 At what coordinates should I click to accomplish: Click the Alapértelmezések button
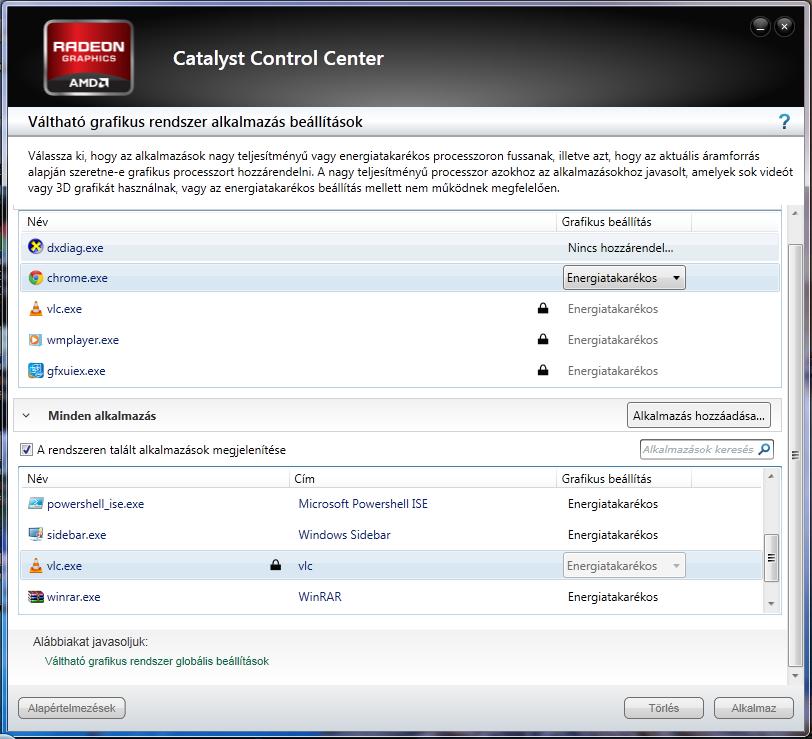pyautogui.click(x=71, y=708)
